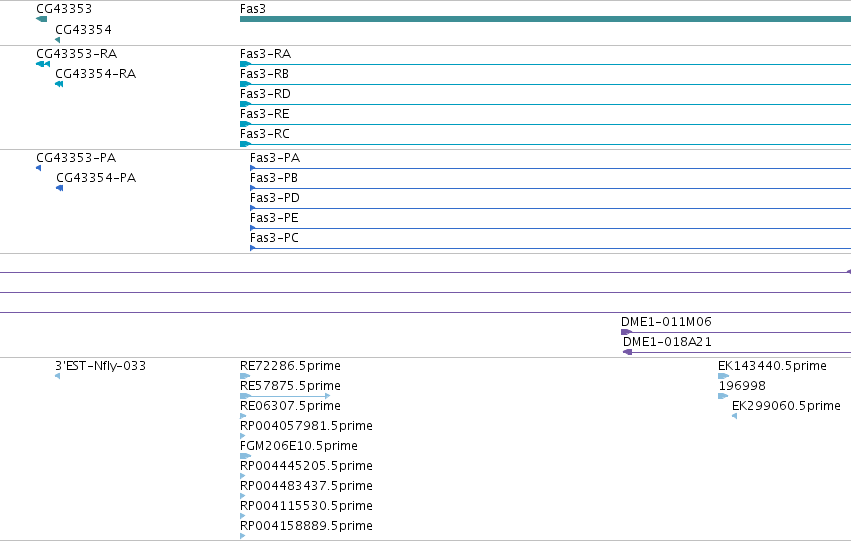Click the Fas3-PC start arrow glyph

[x=252, y=249]
